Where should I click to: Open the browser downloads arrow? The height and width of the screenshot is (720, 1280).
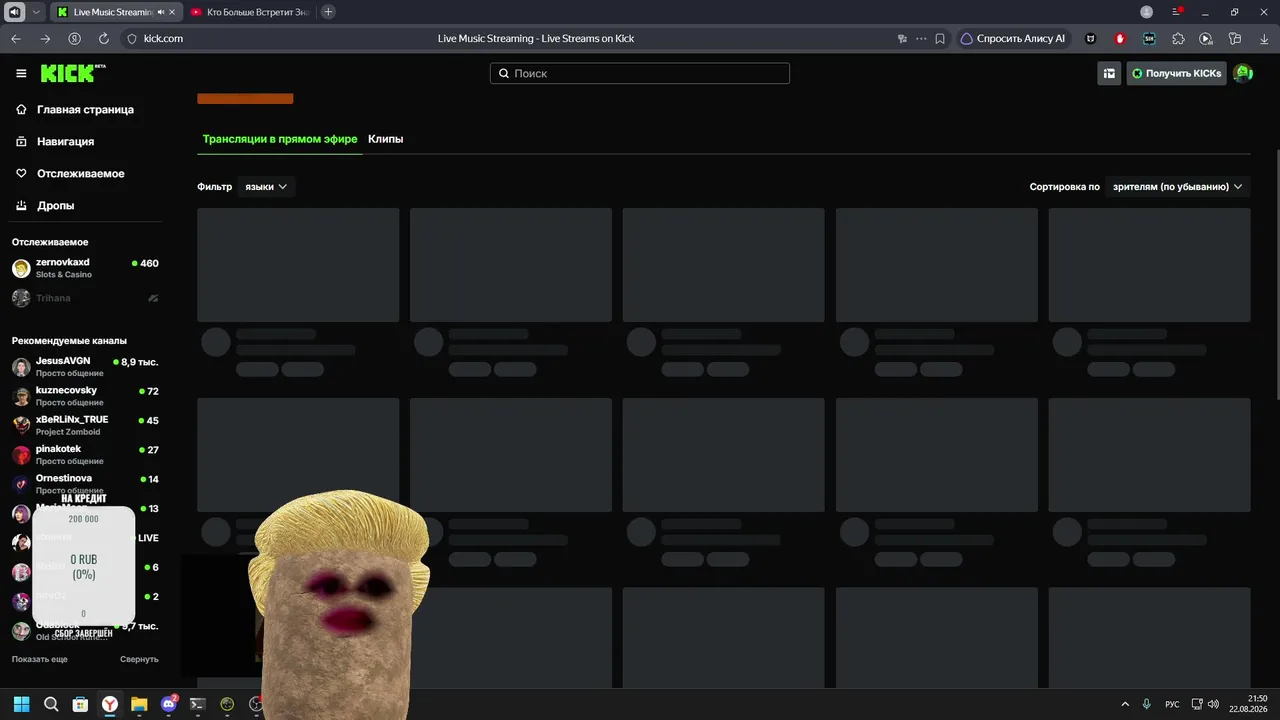pos(1263,38)
